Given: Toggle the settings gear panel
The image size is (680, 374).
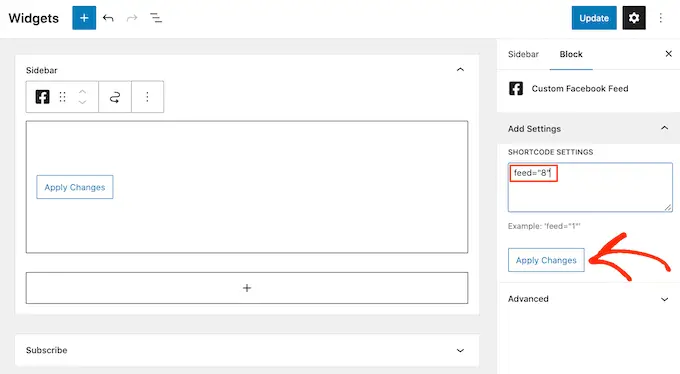Looking at the screenshot, I should pos(634,18).
